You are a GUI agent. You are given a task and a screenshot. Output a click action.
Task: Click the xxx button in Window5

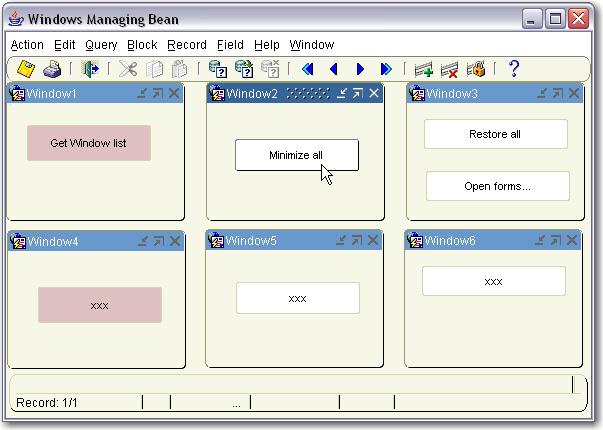[298, 298]
